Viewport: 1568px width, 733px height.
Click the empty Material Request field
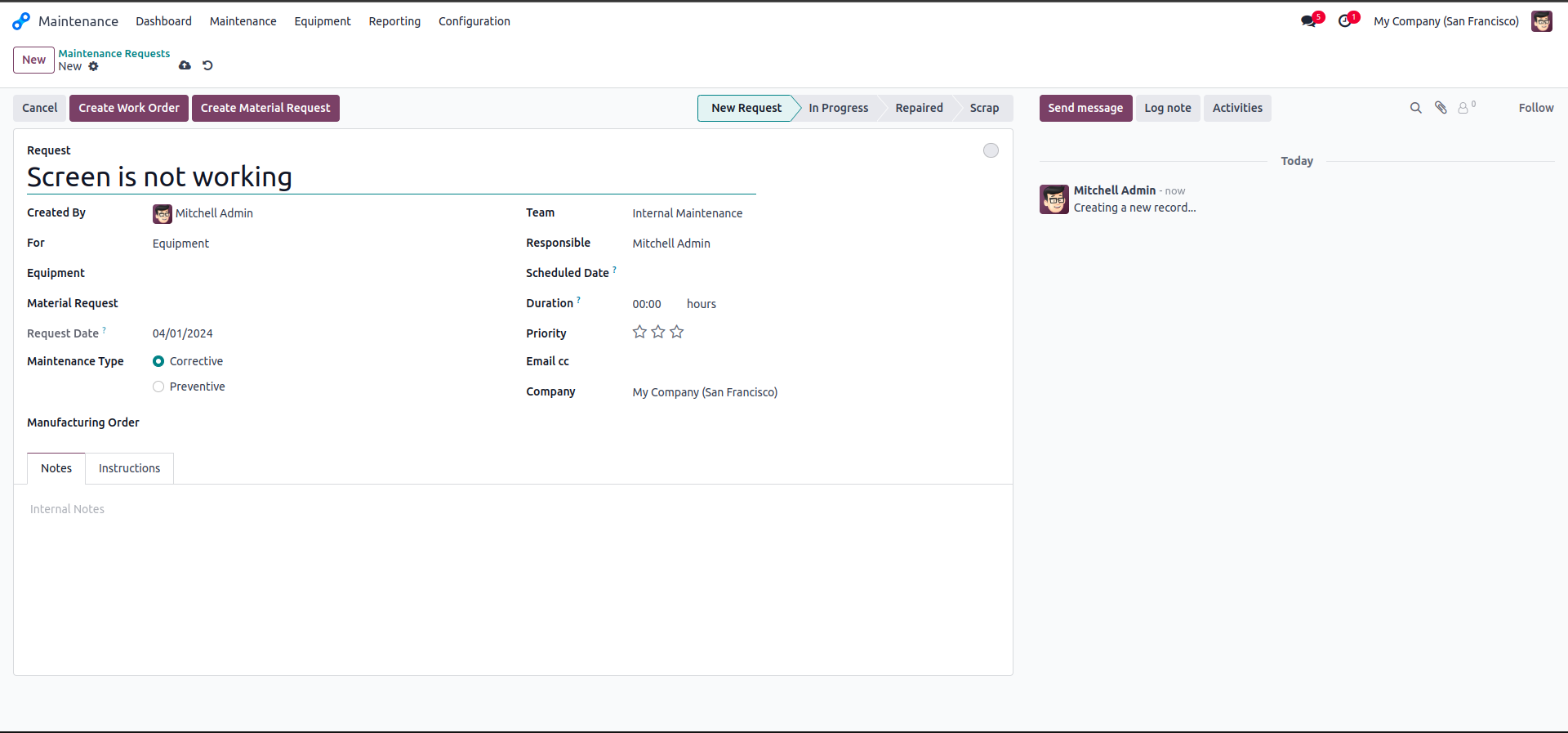tap(326, 304)
